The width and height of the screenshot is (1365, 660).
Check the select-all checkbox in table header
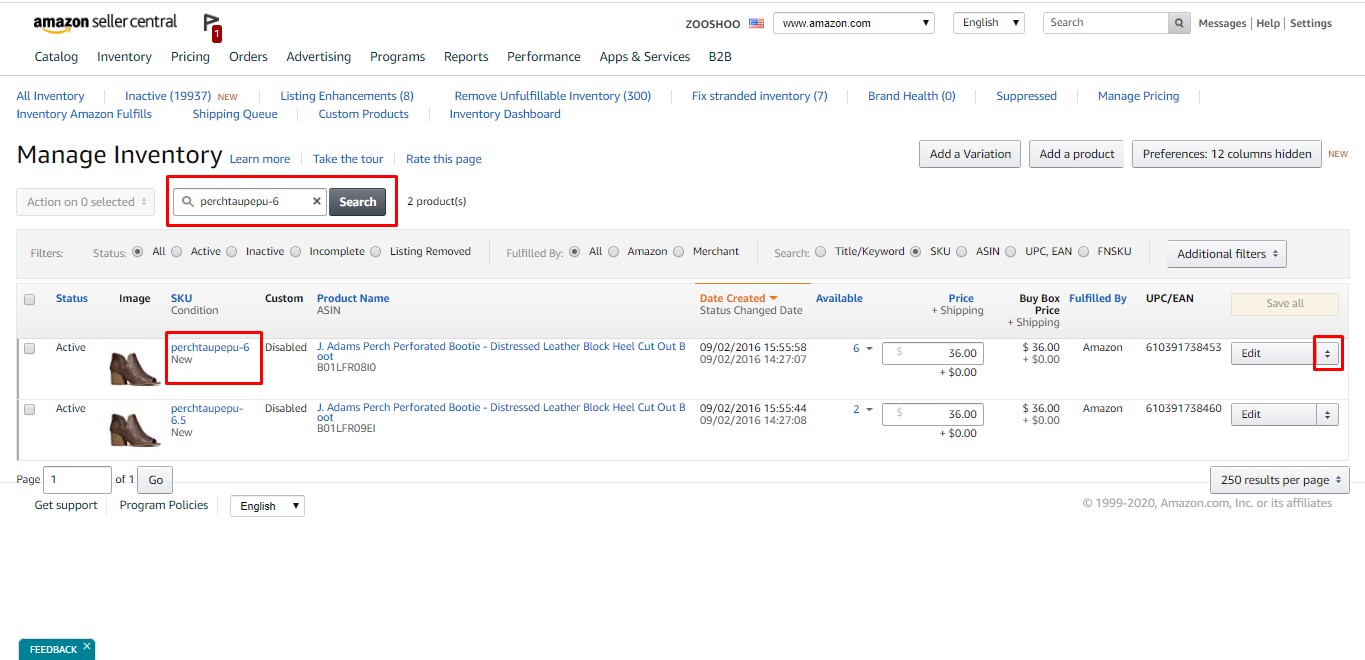(29, 299)
